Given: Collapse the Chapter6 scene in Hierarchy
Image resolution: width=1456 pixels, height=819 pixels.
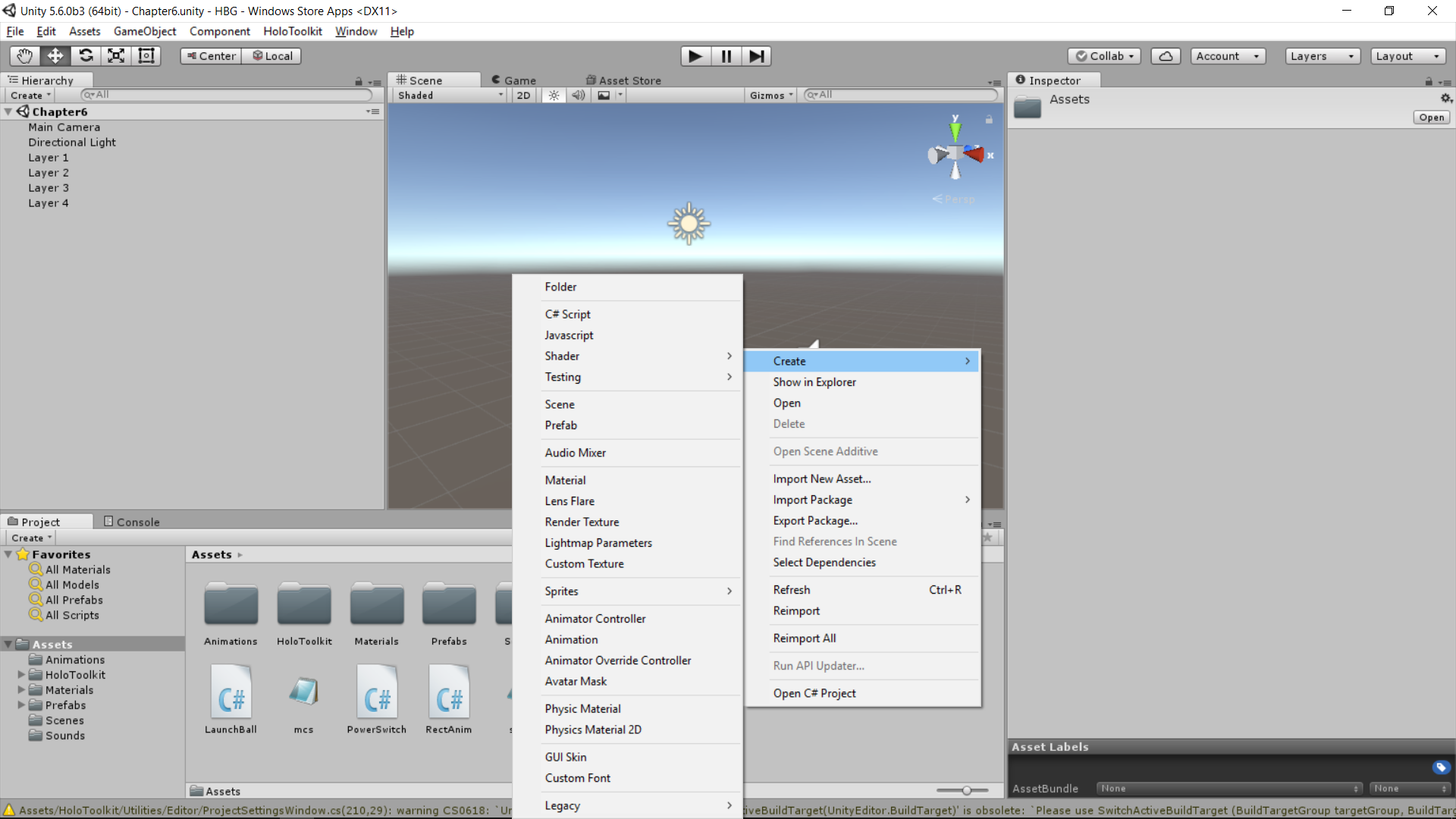Looking at the screenshot, I should point(8,111).
